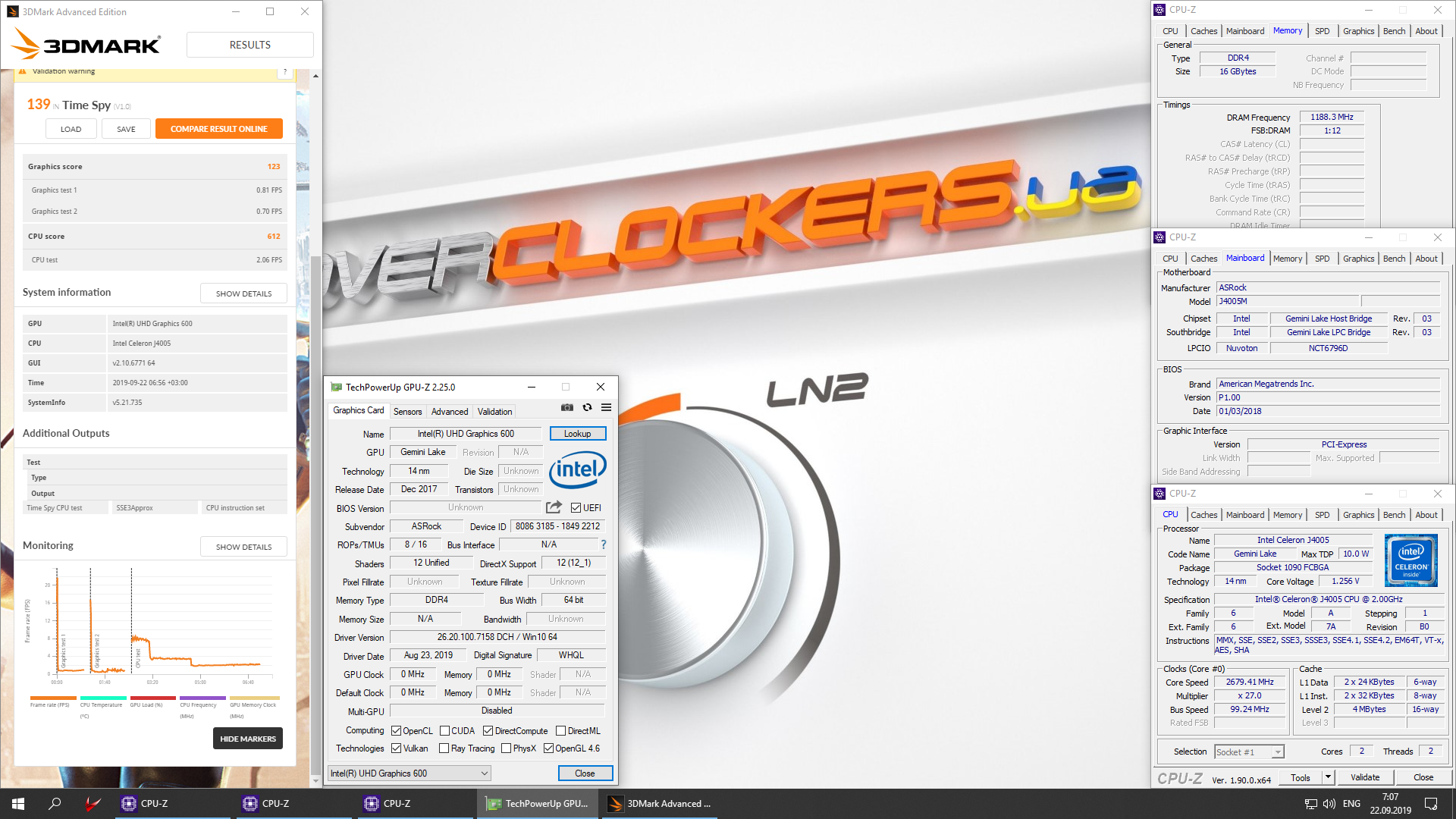Viewport: 1456px width, 819px height.
Task: Click the red bird taskbar icon
Action: click(x=92, y=804)
